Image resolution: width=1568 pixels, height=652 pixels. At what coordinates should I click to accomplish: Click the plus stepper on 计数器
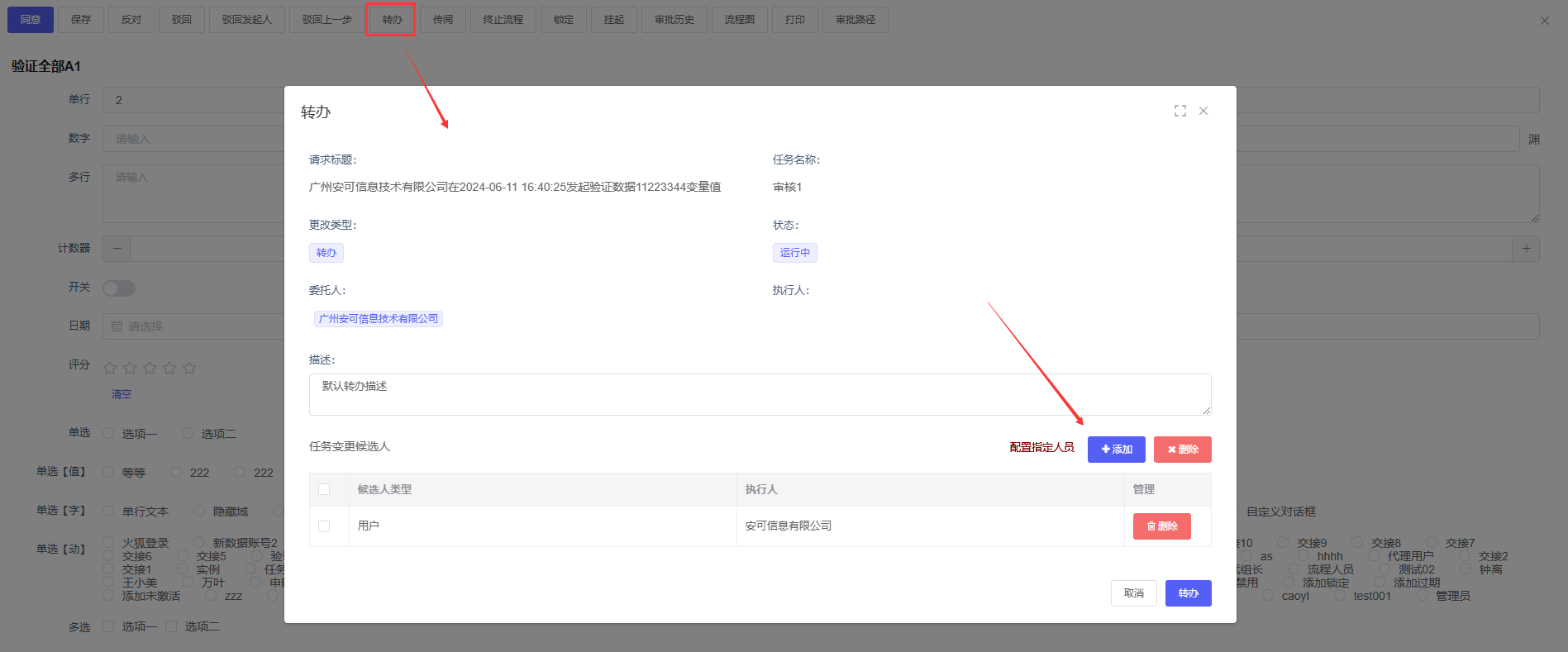pos(1526,249)
